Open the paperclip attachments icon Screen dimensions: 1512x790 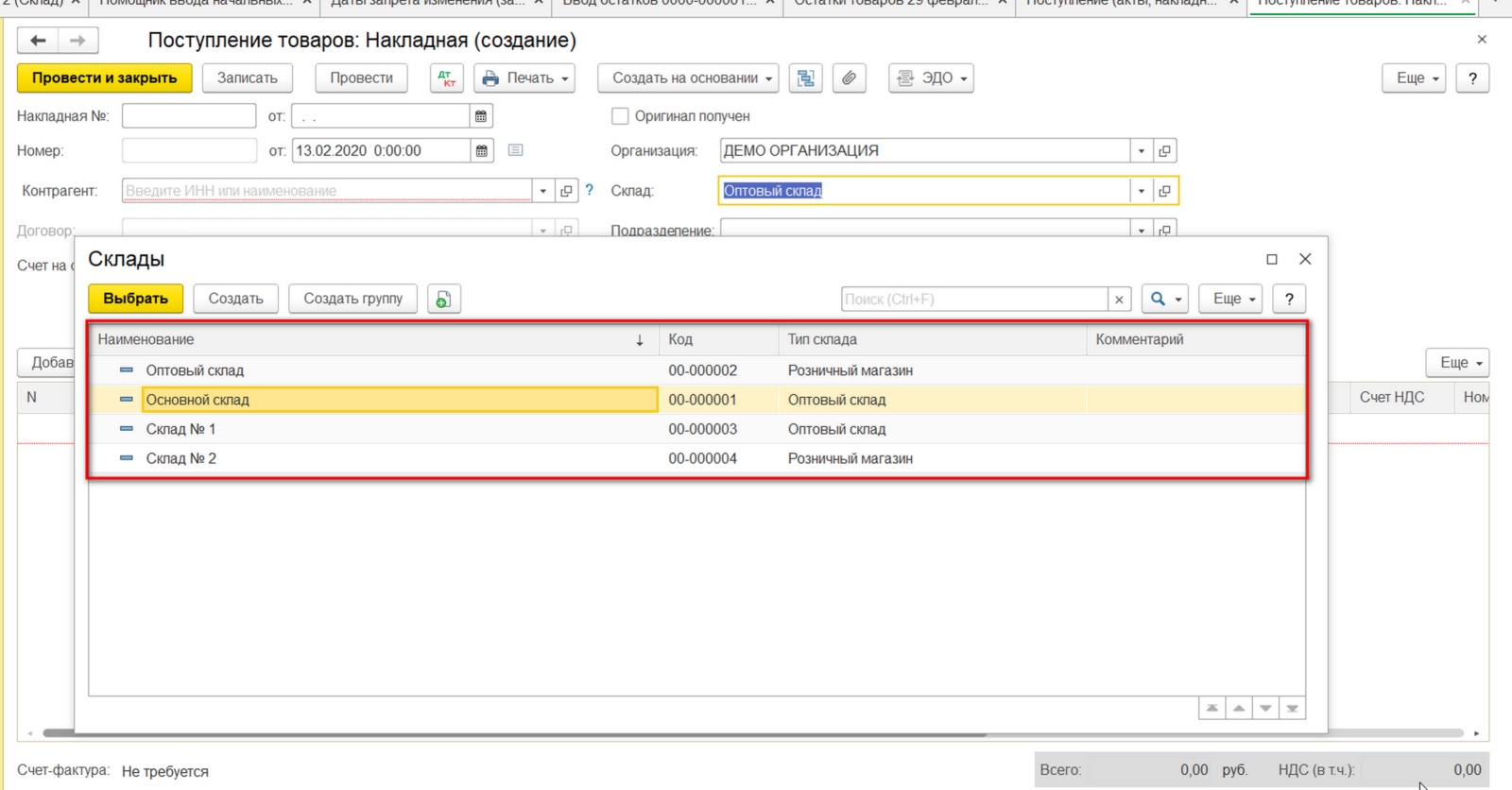[x=849, y=78]
